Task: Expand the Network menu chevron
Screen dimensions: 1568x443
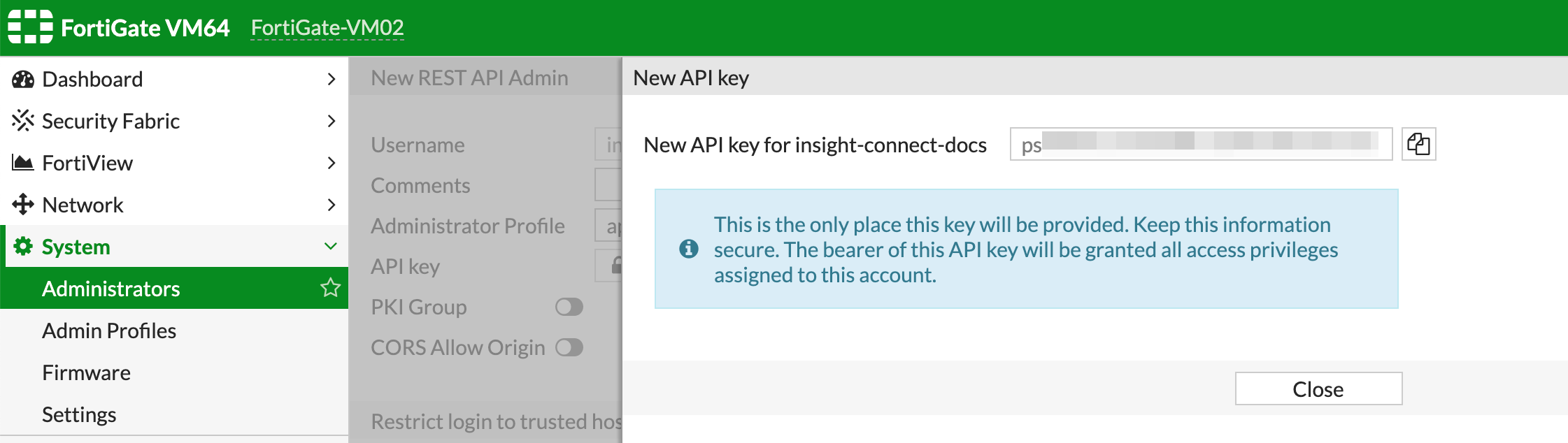Action: tap(331, 205)
